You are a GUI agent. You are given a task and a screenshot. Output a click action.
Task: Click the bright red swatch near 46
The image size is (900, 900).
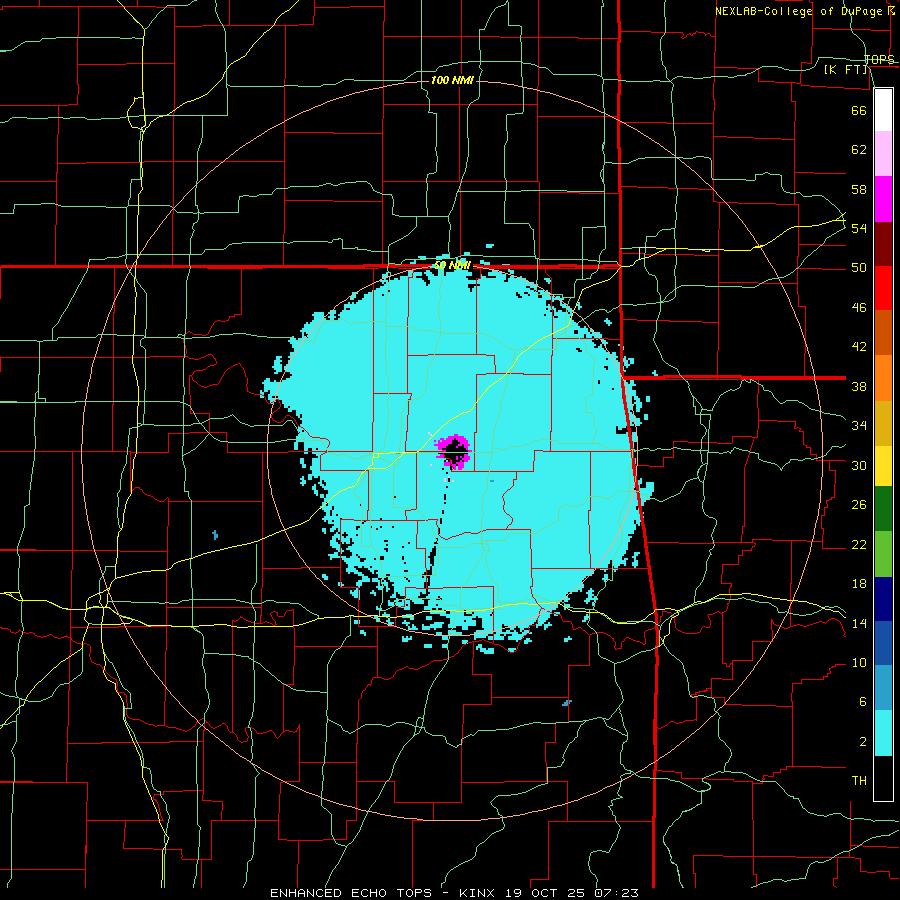883,289
